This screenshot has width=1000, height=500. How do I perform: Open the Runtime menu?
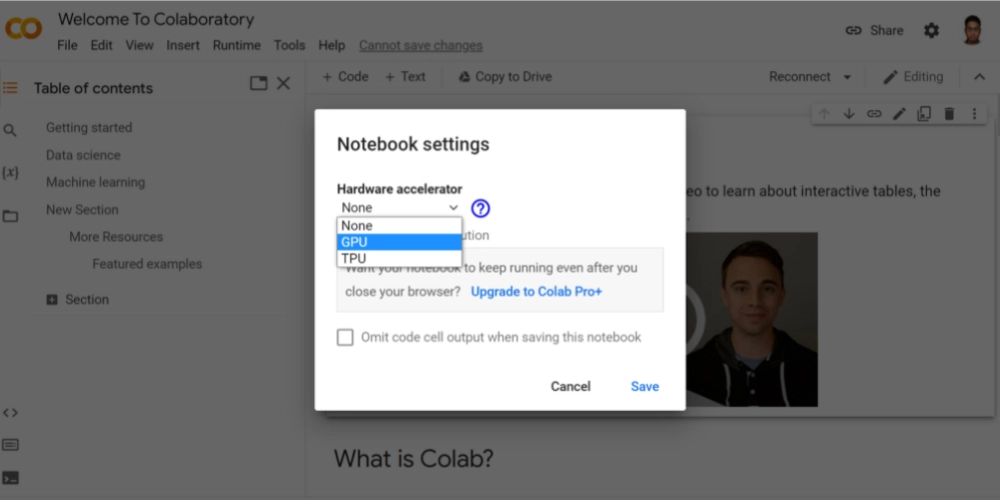(x=237, y=45)
